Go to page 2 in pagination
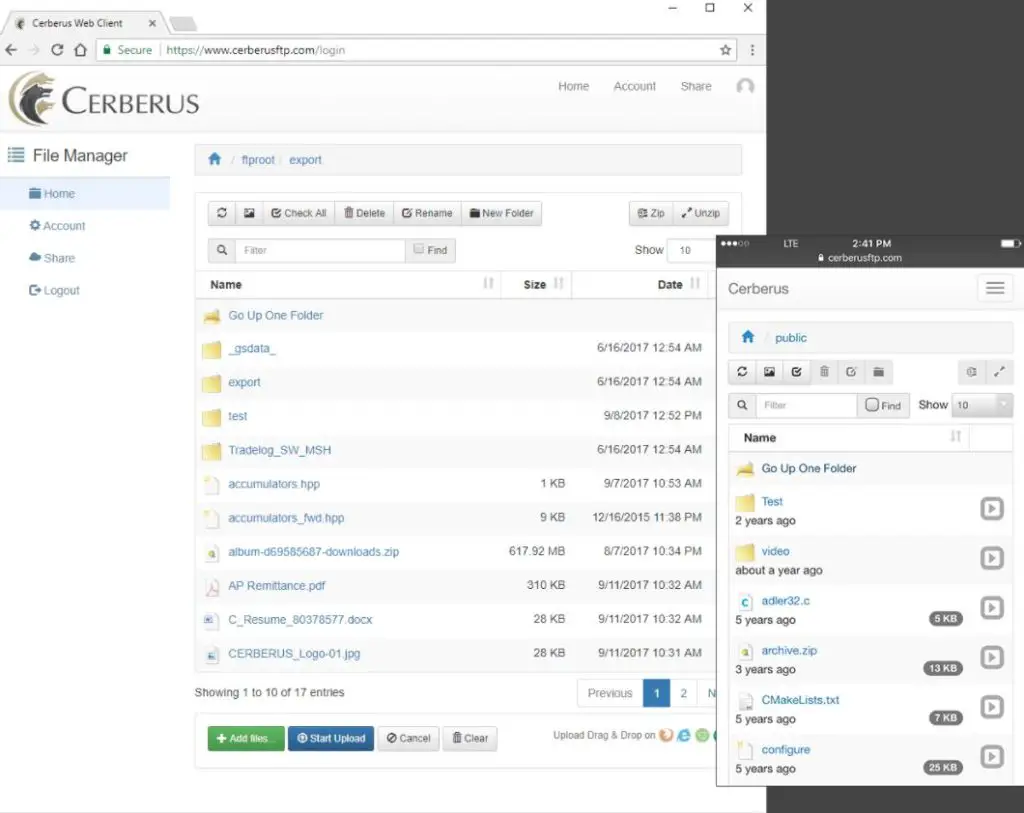Viewport: 1024px width, 813px height. pos(682,692)
